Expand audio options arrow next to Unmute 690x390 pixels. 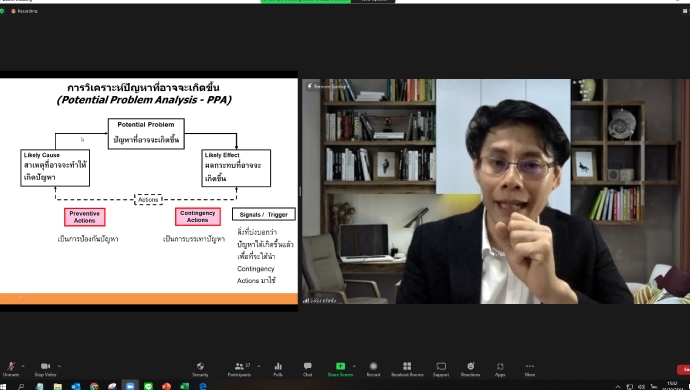coord(23,366)
